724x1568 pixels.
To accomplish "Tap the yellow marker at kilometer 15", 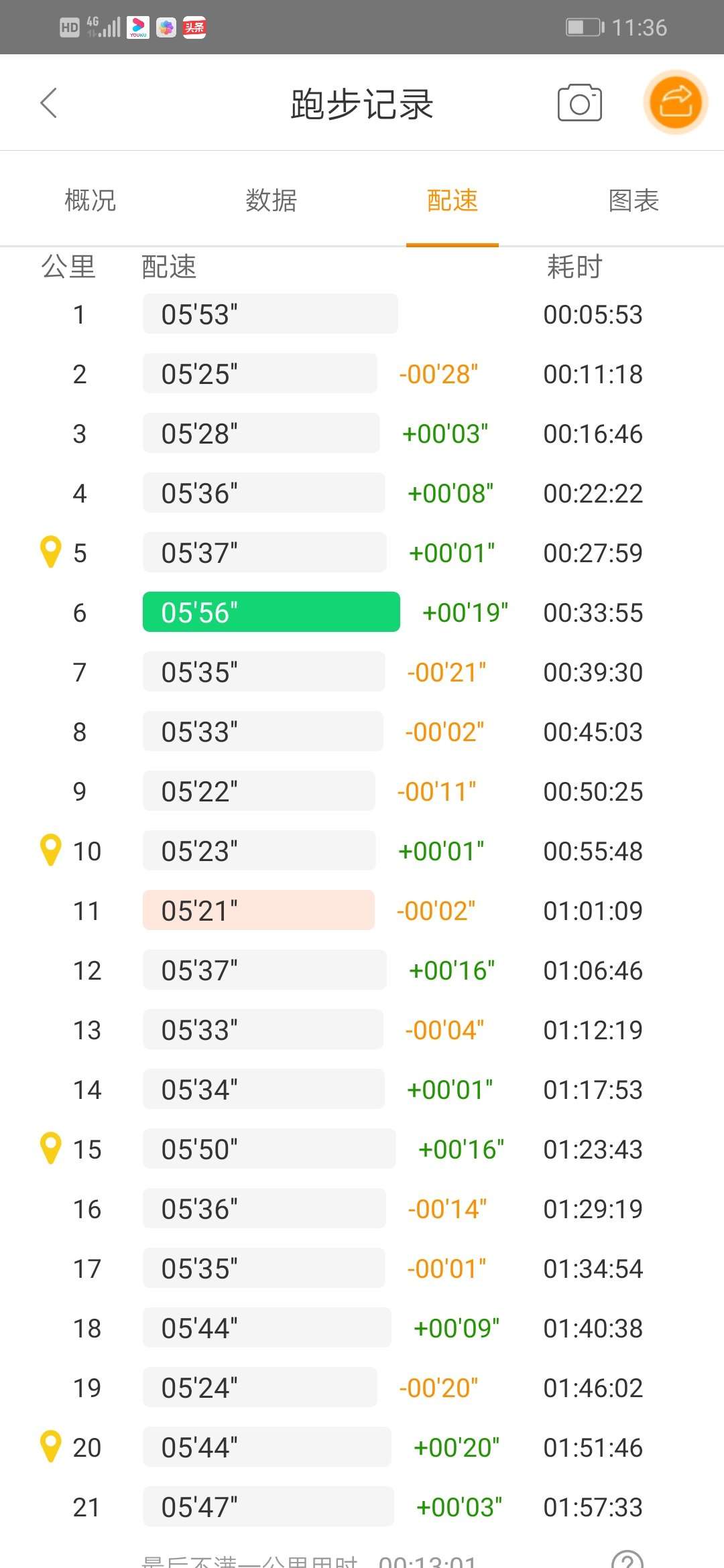I will 51,1149.
